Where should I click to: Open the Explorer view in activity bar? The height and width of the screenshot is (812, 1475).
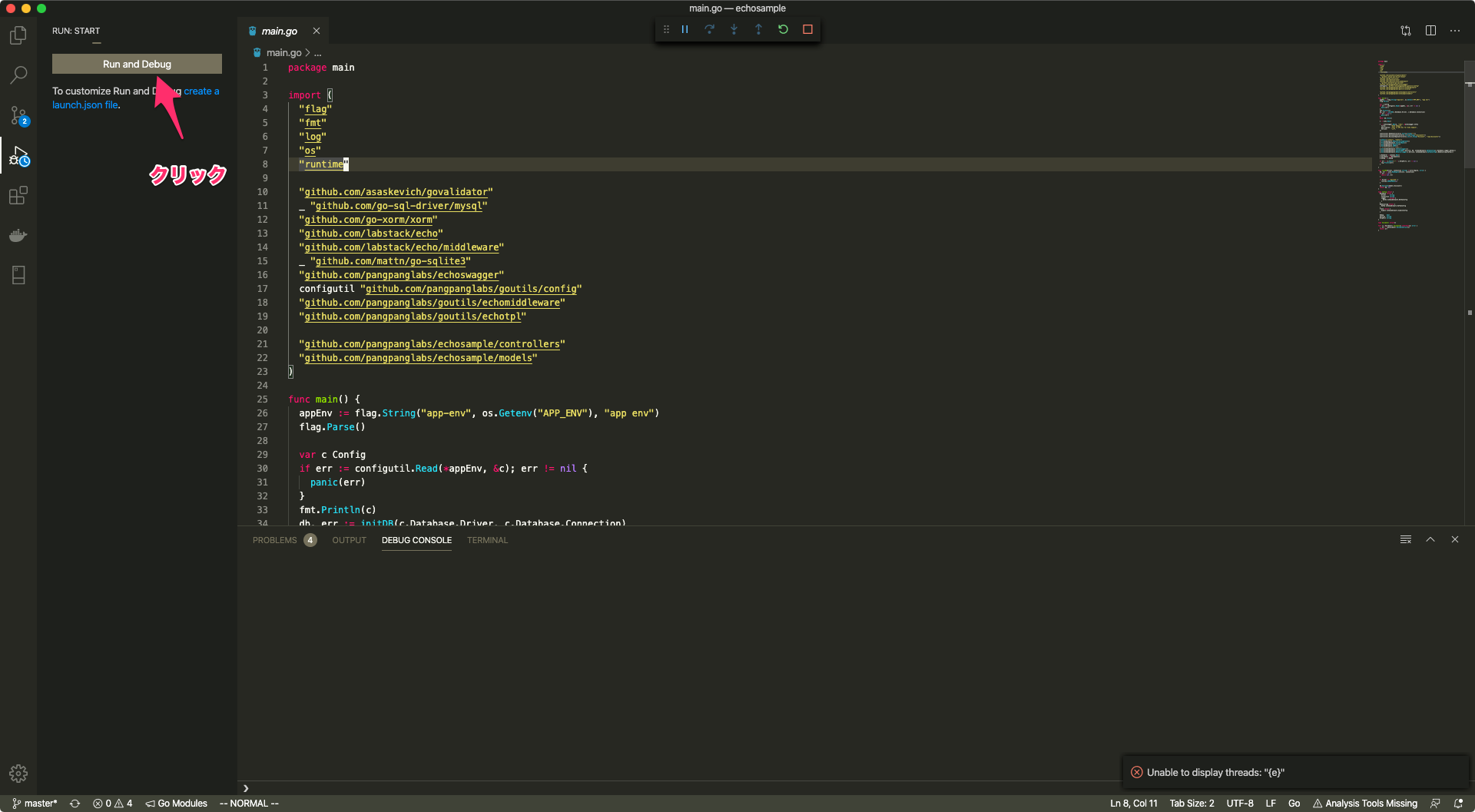(18, 35)
